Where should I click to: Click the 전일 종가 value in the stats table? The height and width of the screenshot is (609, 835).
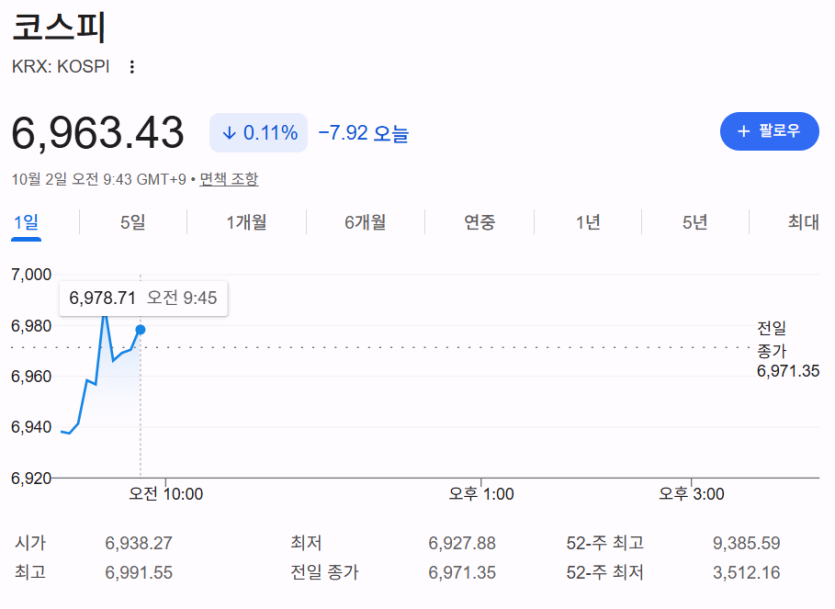pyautogui.click(x=462, y=572)
